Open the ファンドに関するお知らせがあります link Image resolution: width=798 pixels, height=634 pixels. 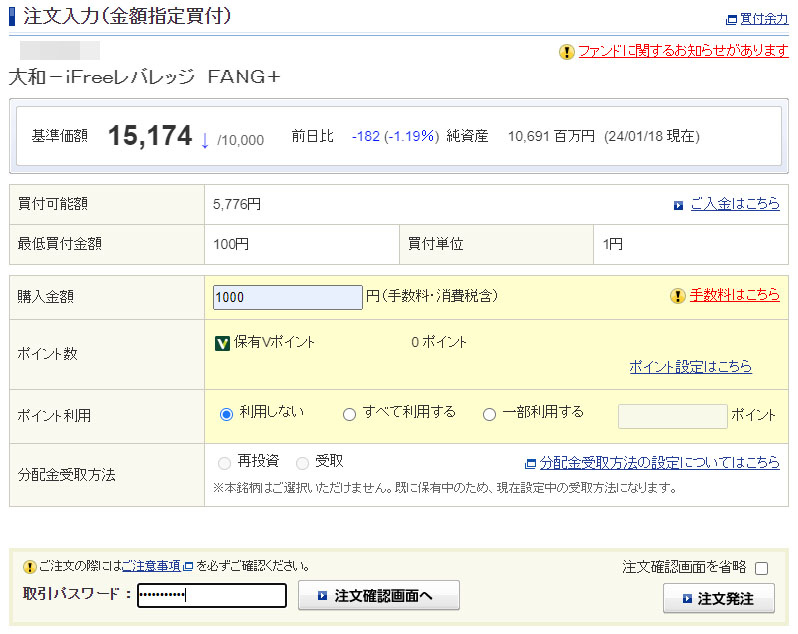(x=683, y=51)
